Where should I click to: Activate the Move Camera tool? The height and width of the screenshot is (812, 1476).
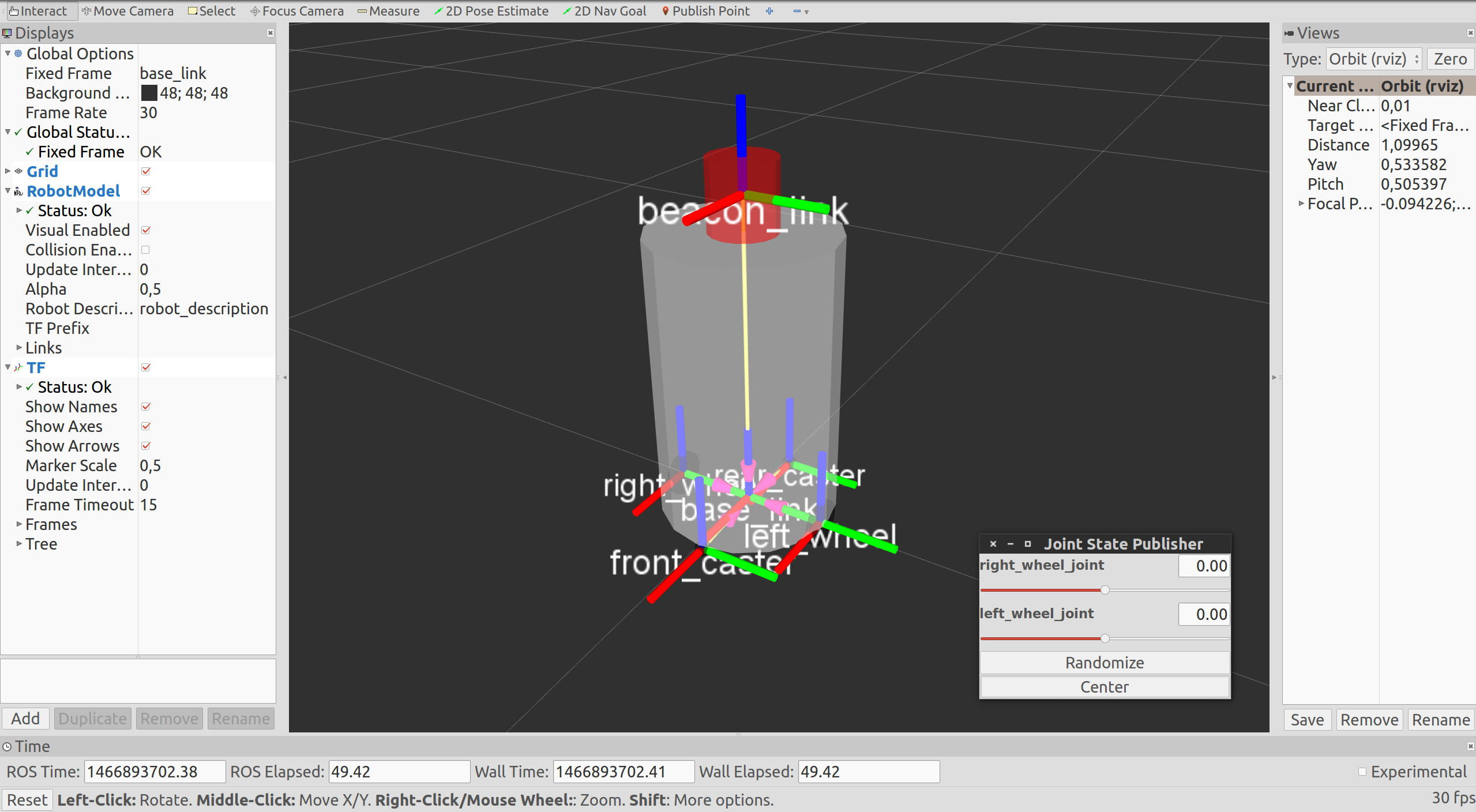pyautogui.click(x=128, y=10)
